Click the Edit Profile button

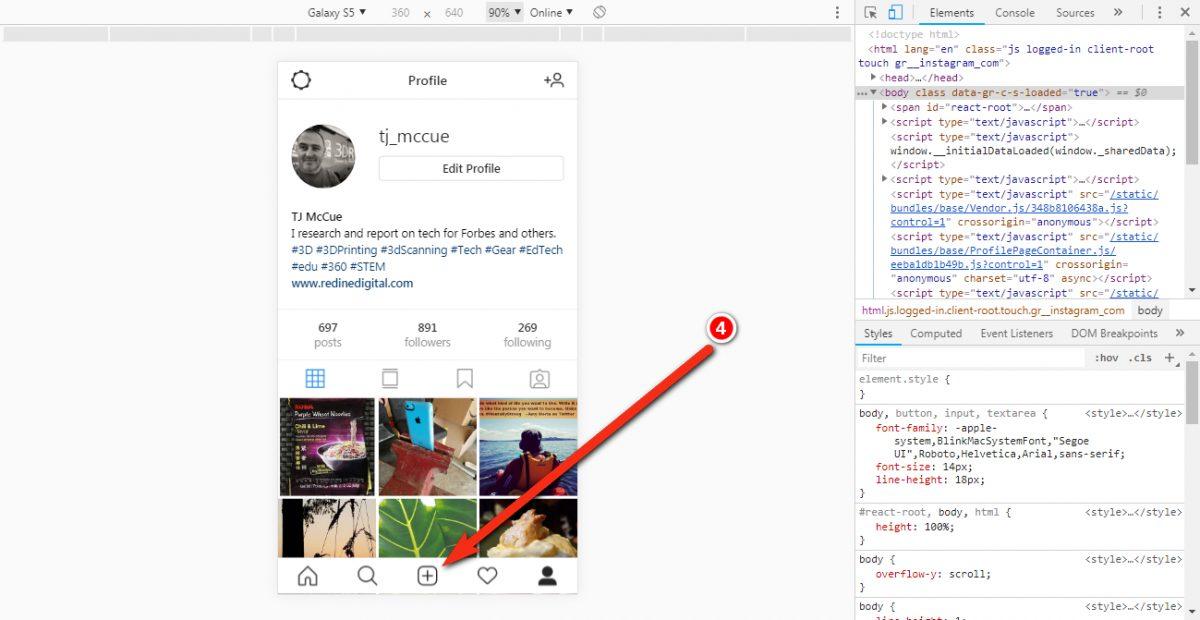point(470,168)
